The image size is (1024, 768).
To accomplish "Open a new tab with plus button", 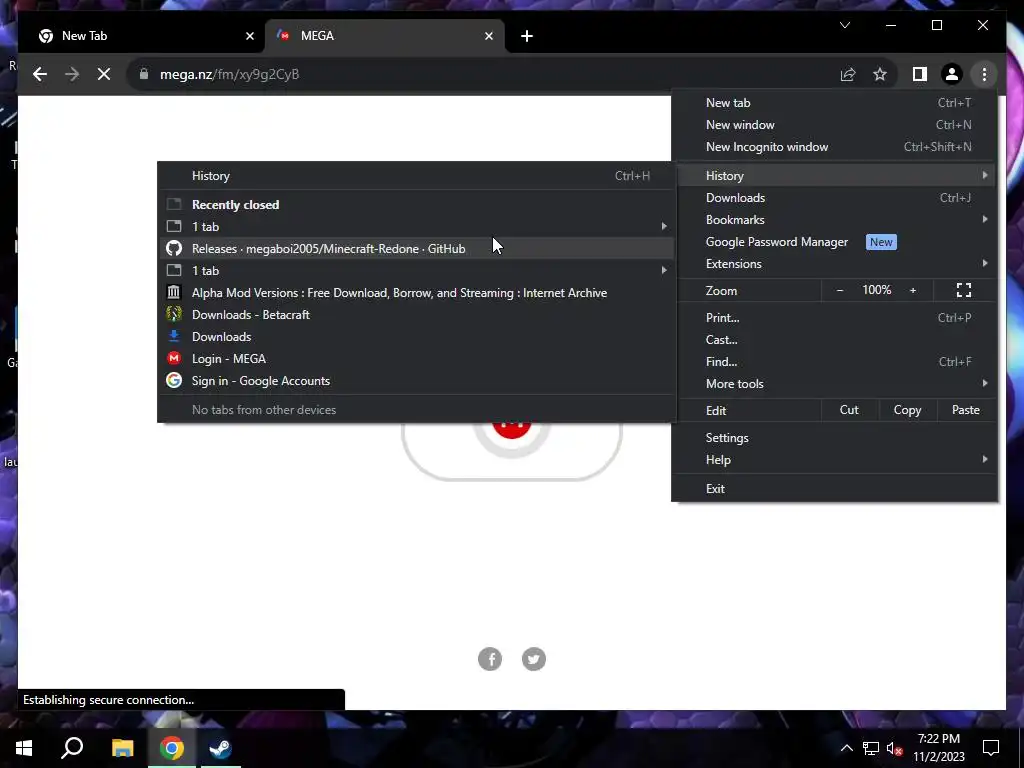I will pos(526,36).
